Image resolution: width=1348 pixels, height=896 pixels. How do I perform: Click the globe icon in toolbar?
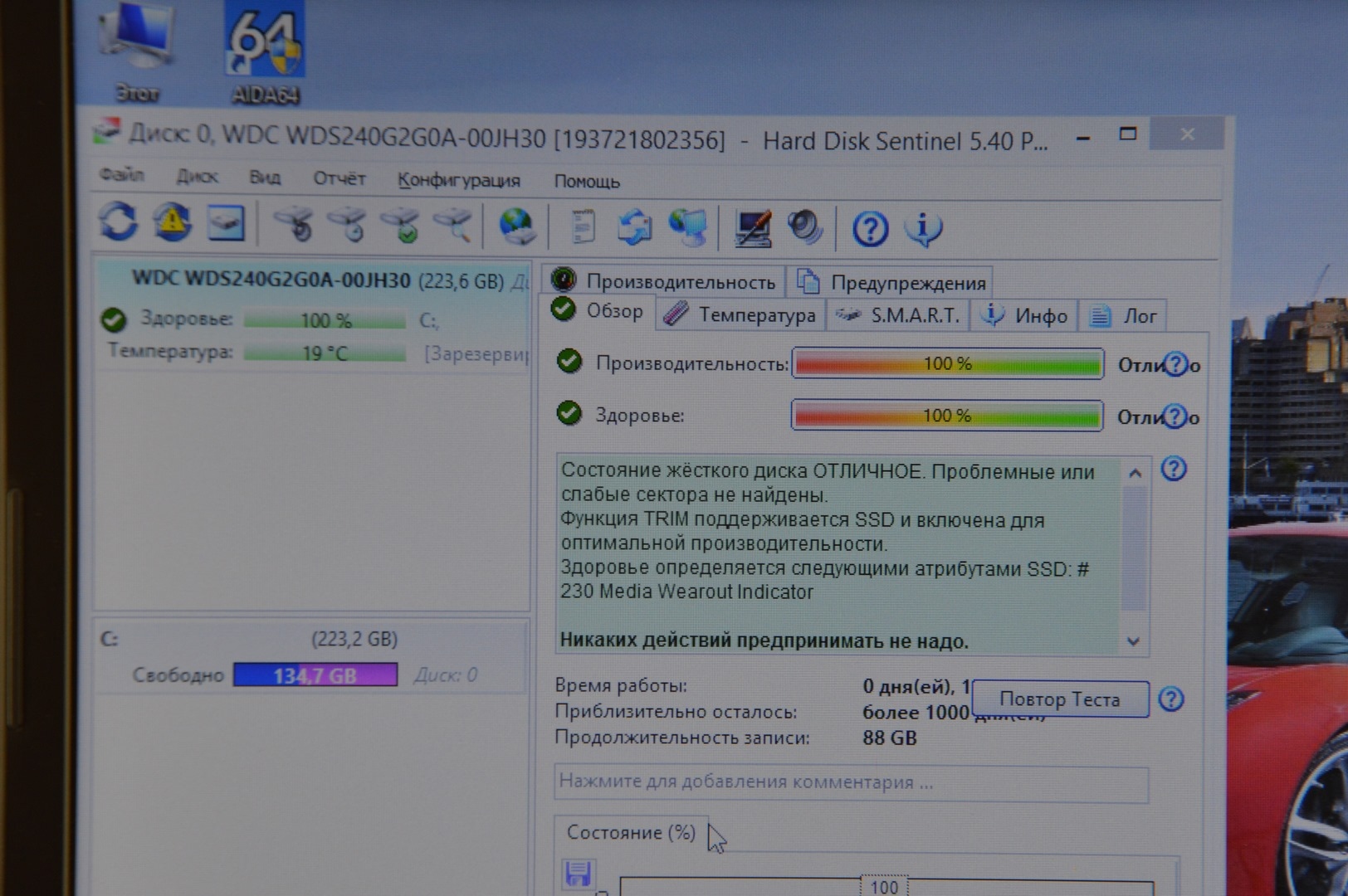click(517, 226)
